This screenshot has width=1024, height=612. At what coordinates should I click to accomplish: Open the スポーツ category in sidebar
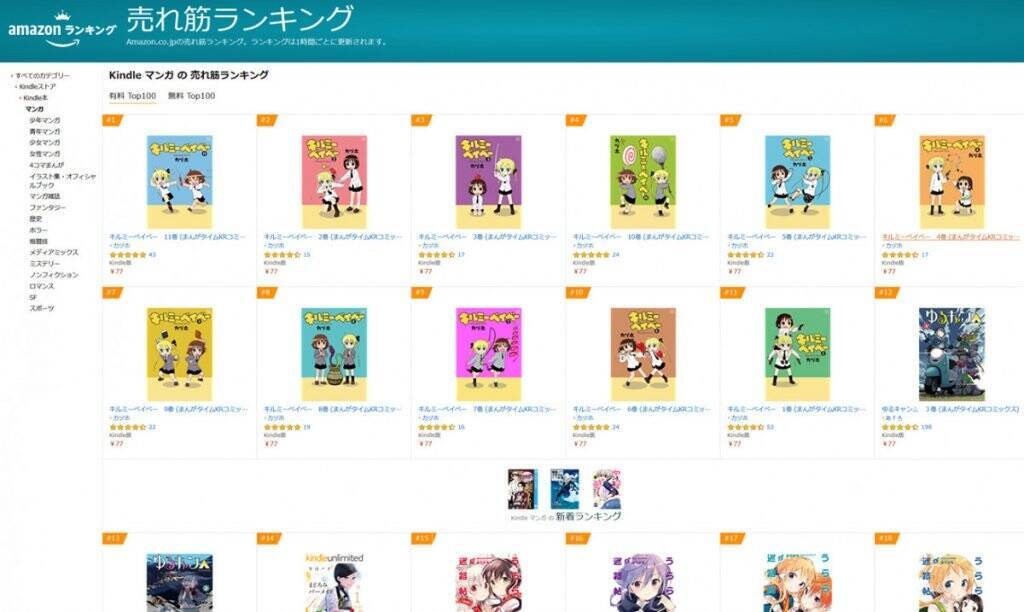point(42,308)
